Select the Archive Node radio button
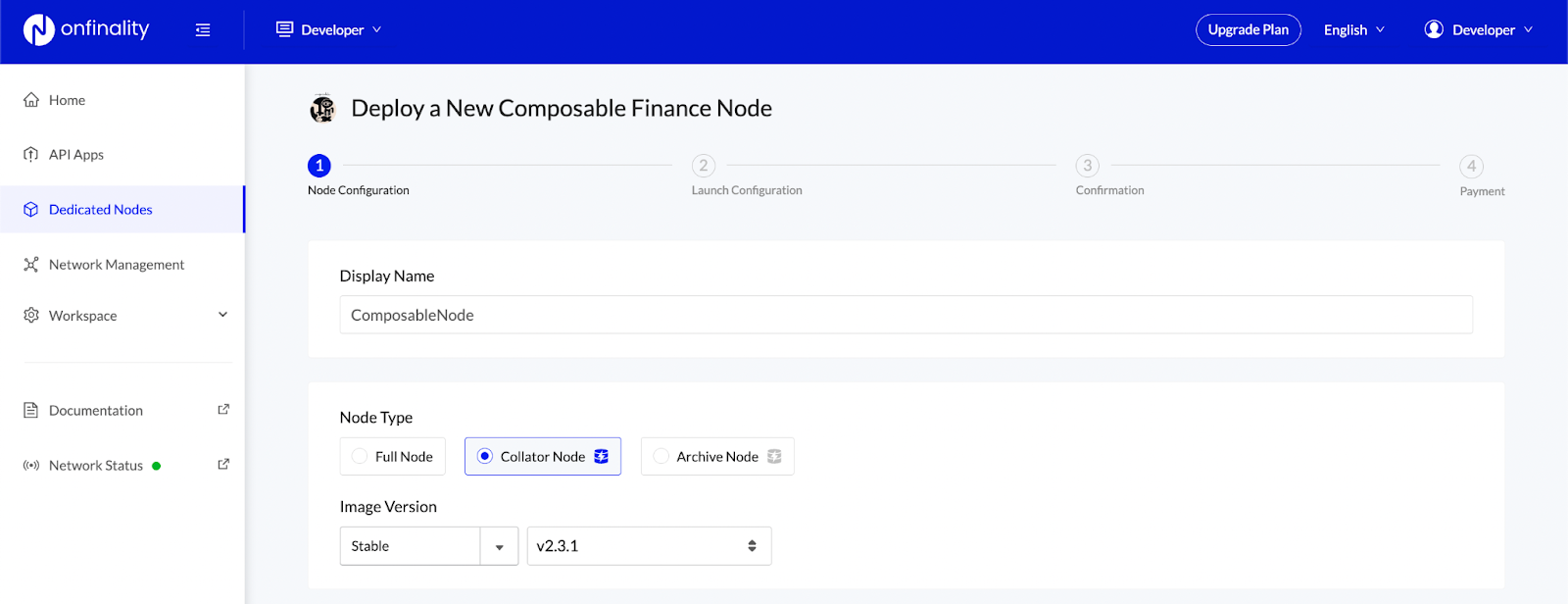The width and height of the screenshot is (1568, 604). (x=661, y=457)
